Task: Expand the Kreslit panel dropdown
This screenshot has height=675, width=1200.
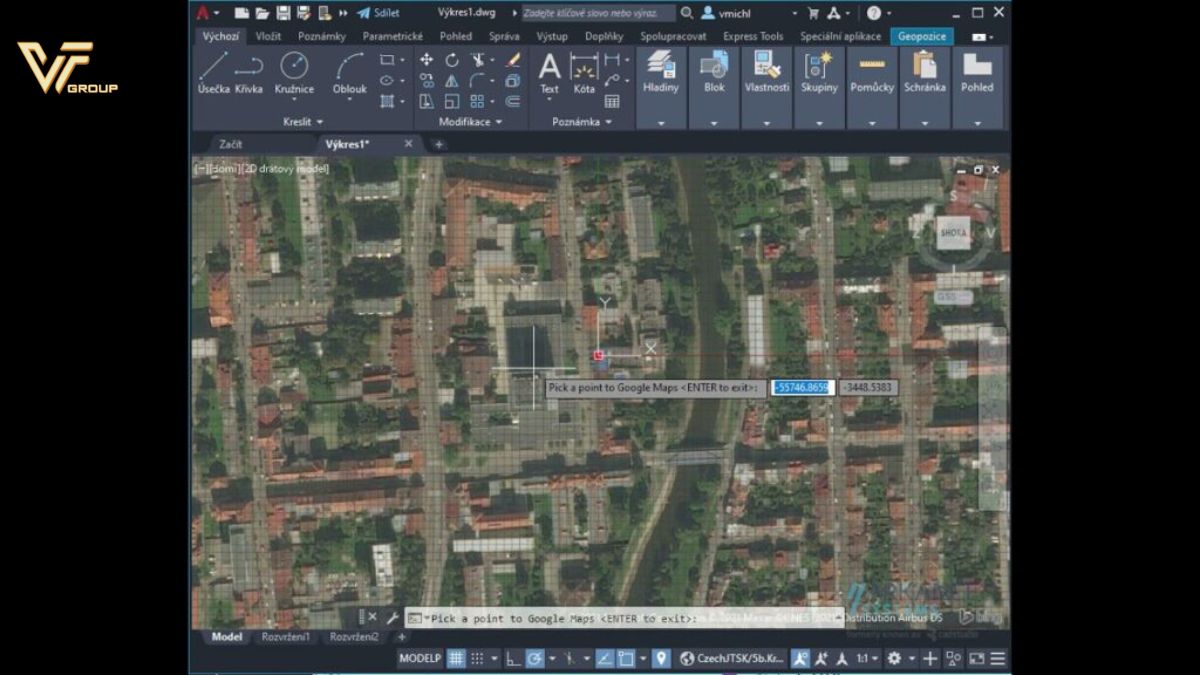Action: pos(303,122)
